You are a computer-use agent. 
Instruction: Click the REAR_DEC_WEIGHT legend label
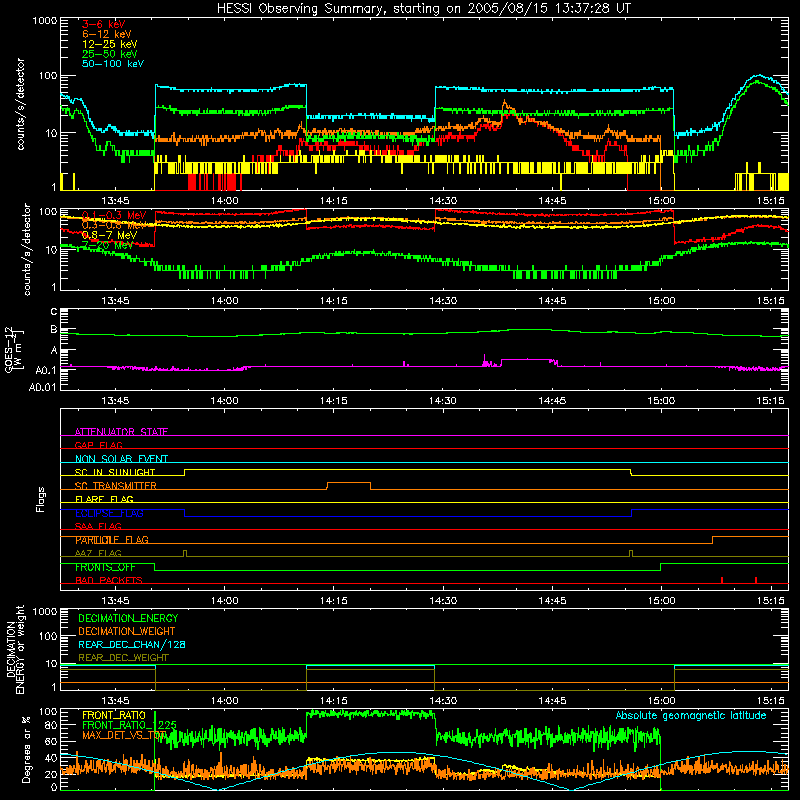pos(123,658)
